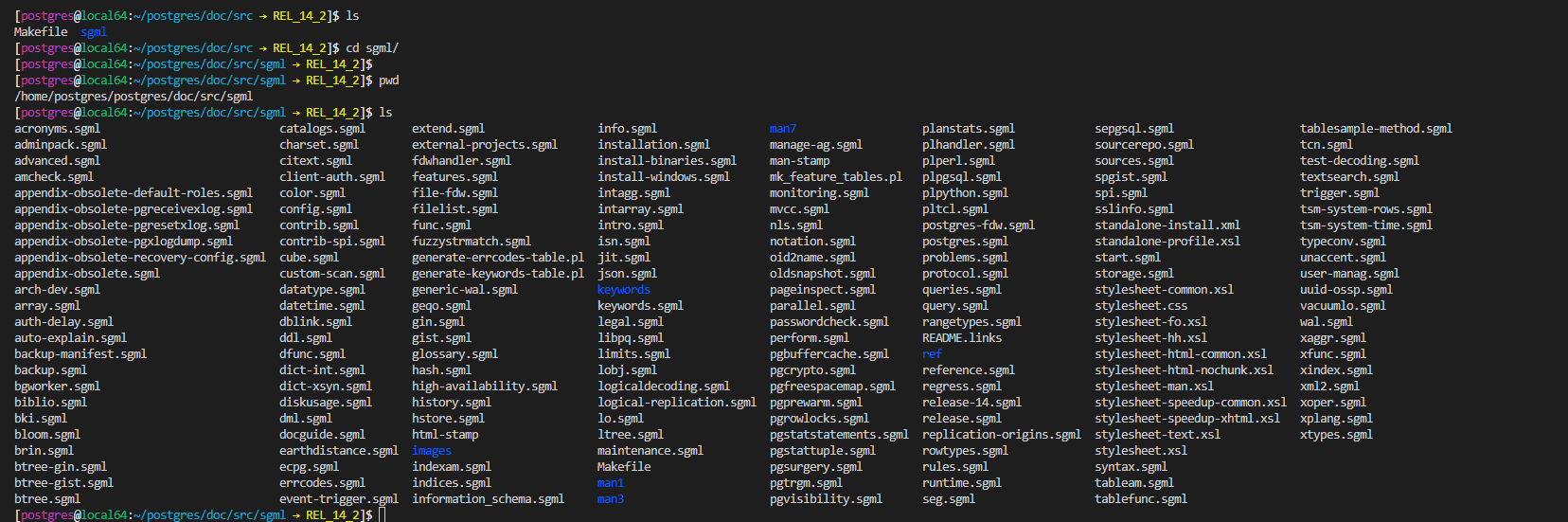The width and height of the screenshot is (1568, 522).
Task: Select seg.sgml file name
Action: [x=949, y=499]
